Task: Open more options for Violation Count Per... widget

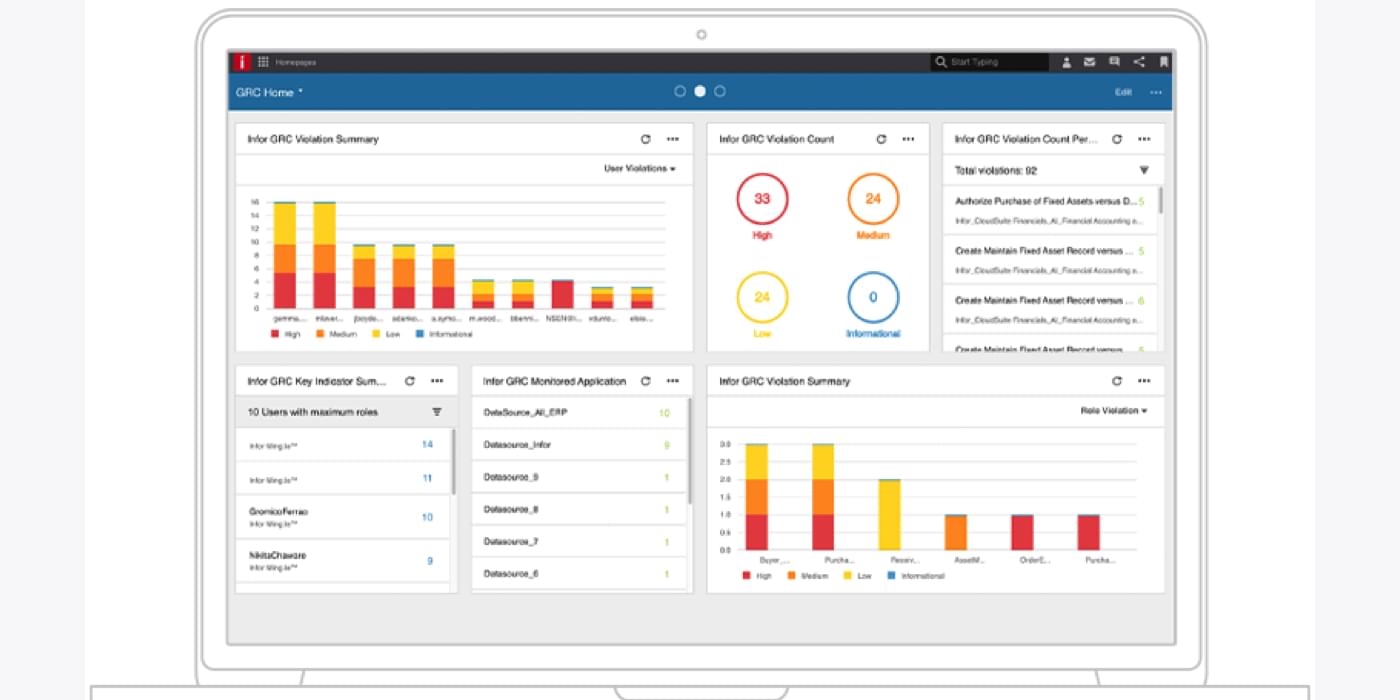Action: click(x=1144, y=139)
